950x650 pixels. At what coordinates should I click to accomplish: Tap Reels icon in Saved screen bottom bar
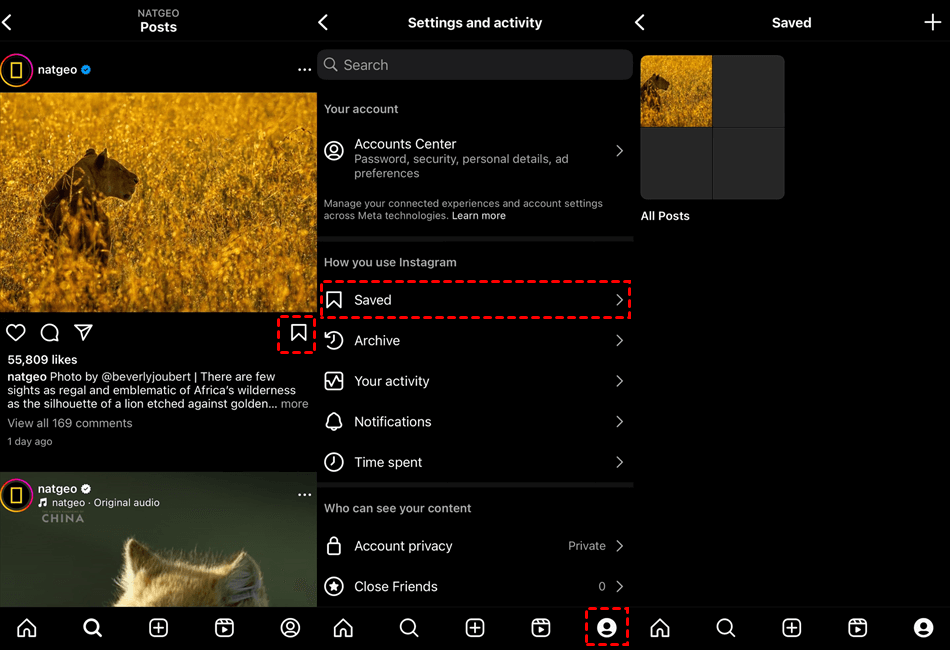[x=858, y=628]
